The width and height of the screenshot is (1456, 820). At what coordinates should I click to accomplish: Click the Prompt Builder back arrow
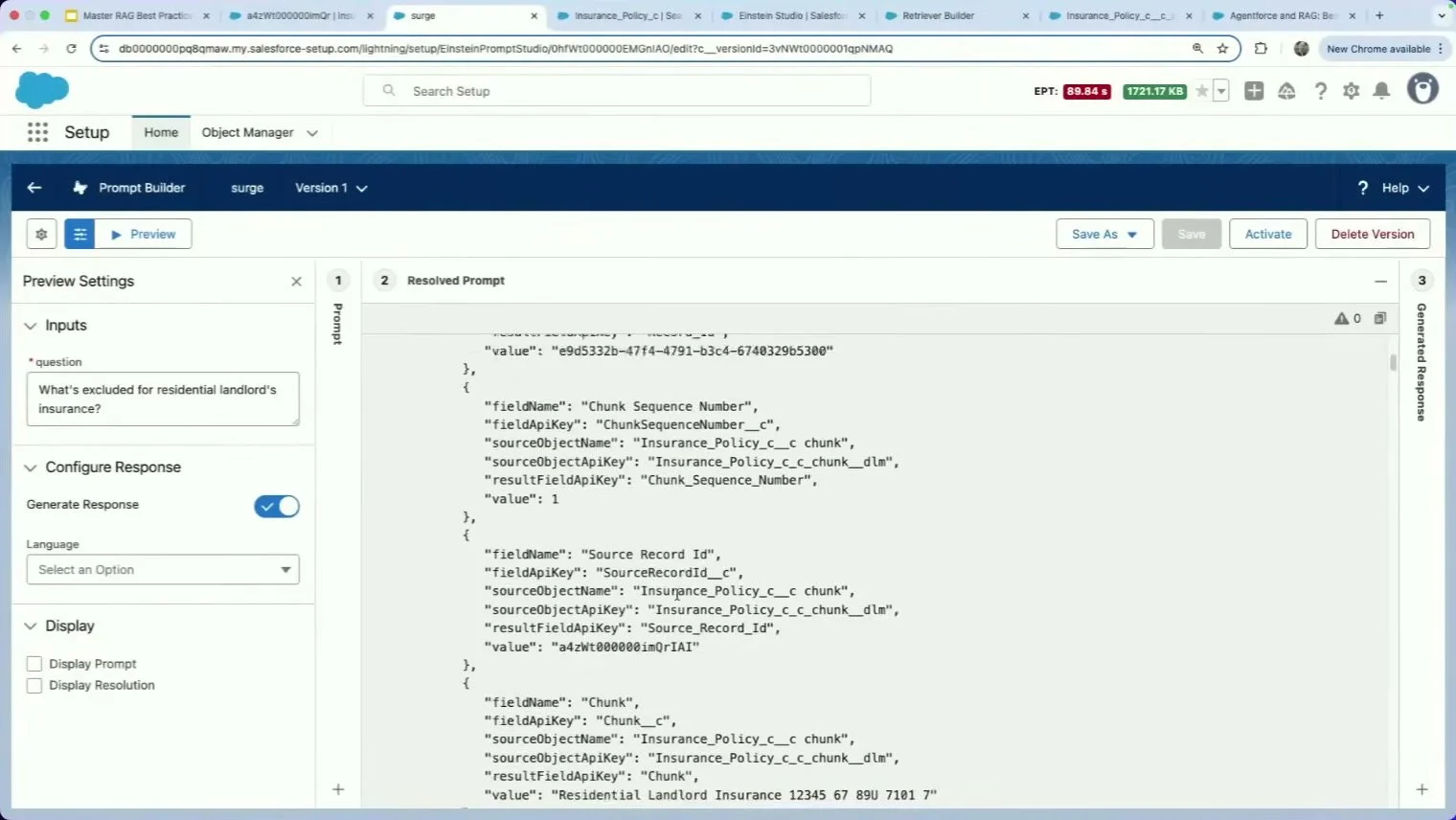pyautogui.click(x=34, y=188)
